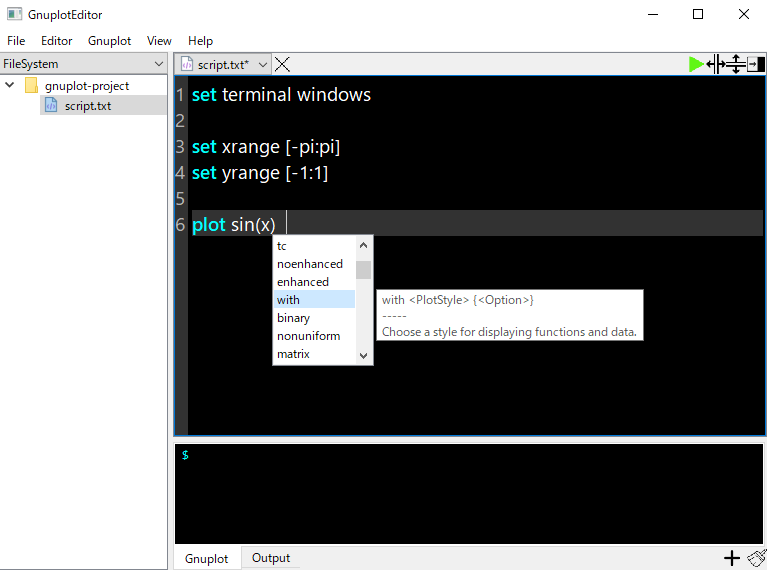
Task: Click the console prompt '$' input area
Action: (x=469, y=493)
